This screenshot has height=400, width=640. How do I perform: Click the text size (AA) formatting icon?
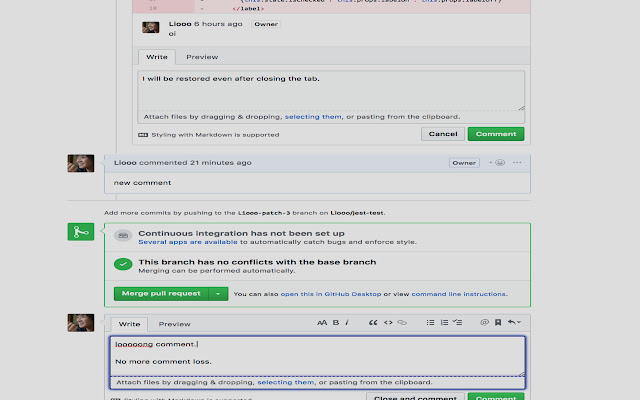point(322,322)
